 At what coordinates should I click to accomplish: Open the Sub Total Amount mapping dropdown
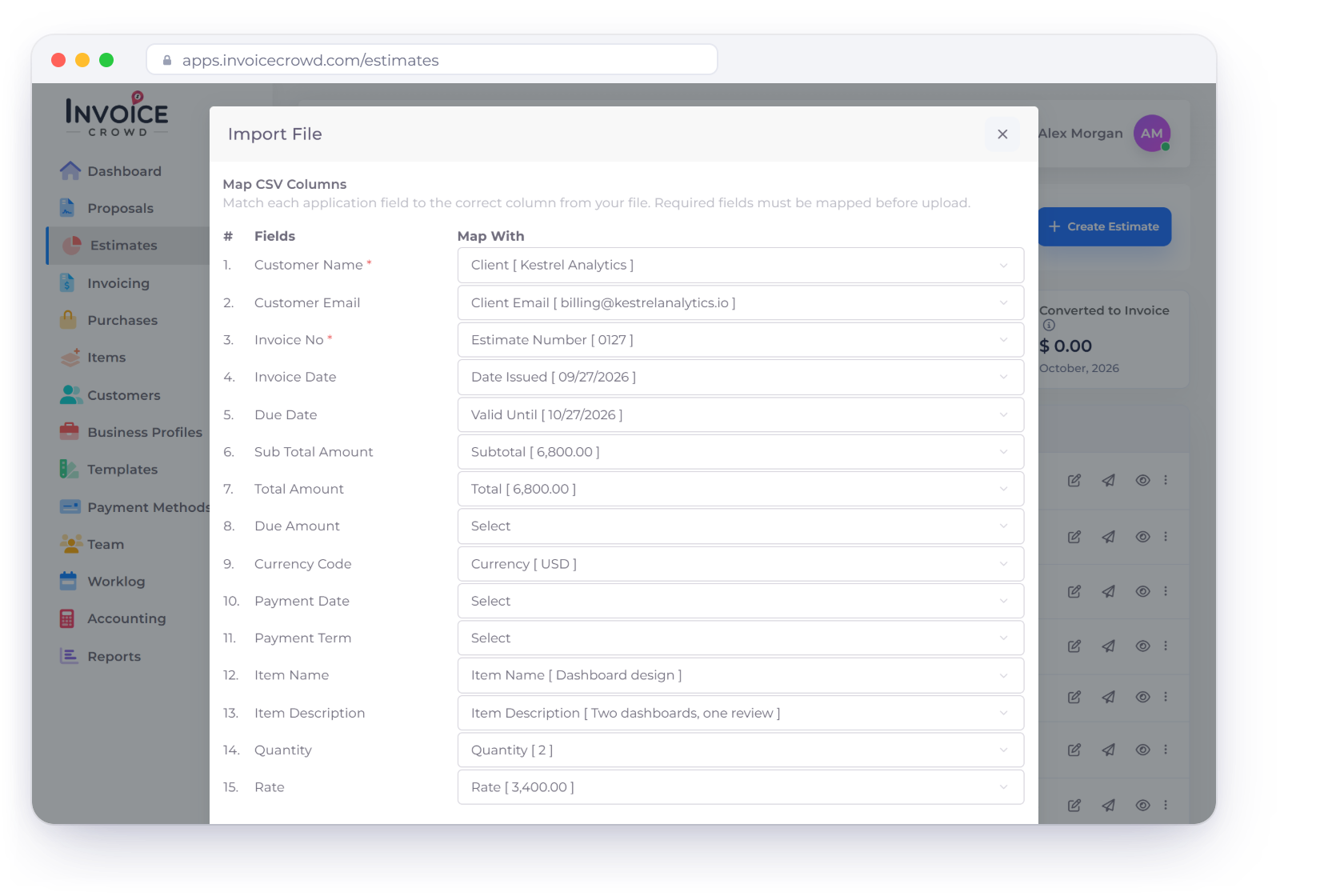tap(741, 452)
